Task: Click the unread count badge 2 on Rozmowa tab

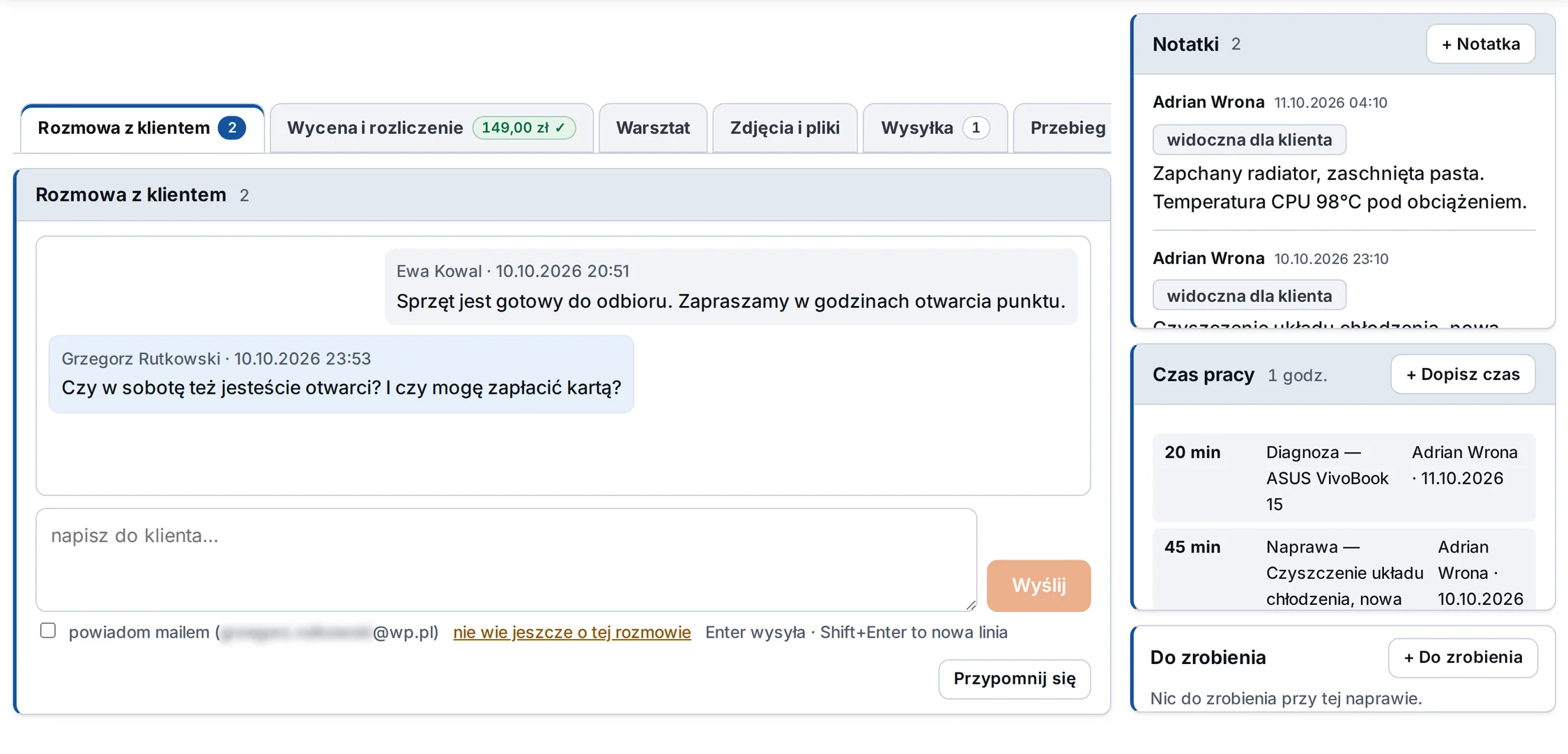Action: 232,128
